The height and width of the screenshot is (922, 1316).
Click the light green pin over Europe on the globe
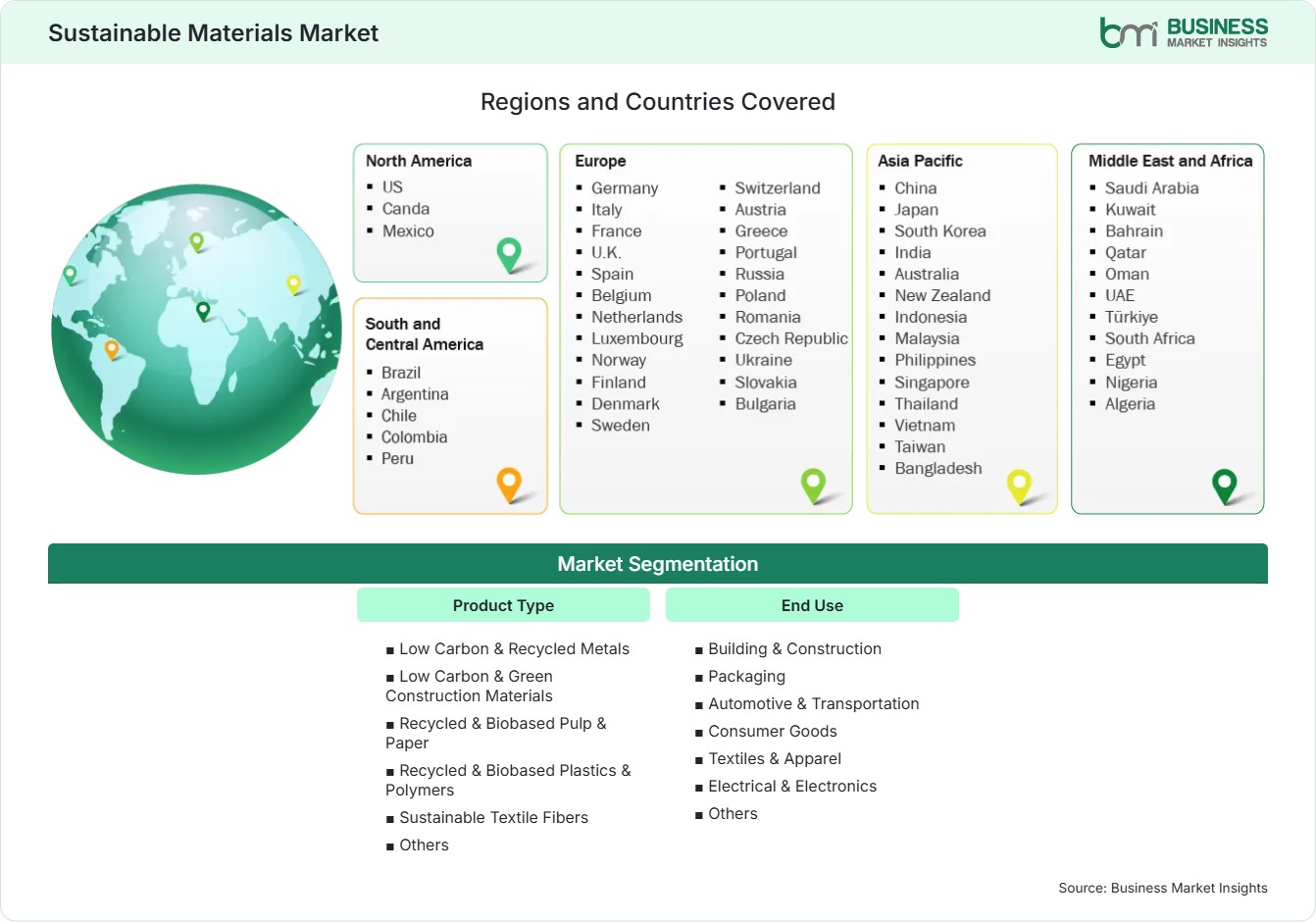196,241
